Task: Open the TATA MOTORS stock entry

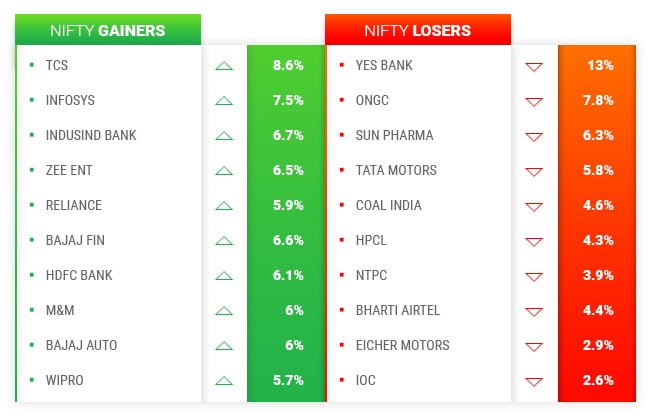Action: (x=396, y=171)
